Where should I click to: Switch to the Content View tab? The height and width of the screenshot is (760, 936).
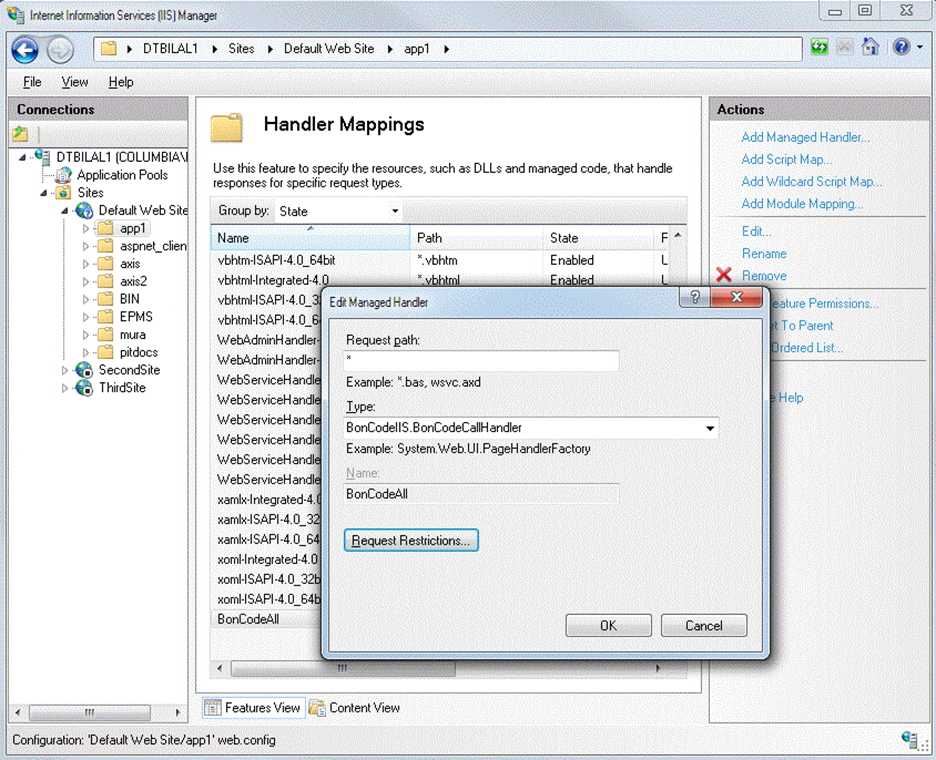pyautogui.click(x=355, y=708)
